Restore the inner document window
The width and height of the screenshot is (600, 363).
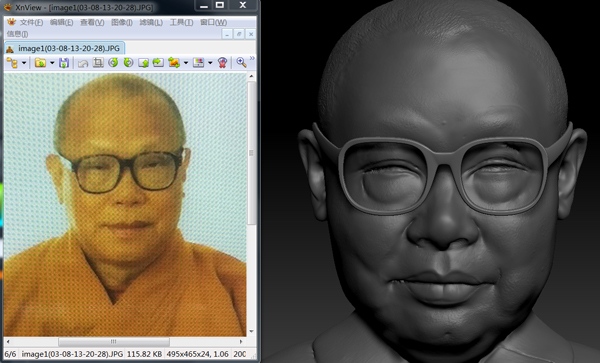(x=239, y=34)
